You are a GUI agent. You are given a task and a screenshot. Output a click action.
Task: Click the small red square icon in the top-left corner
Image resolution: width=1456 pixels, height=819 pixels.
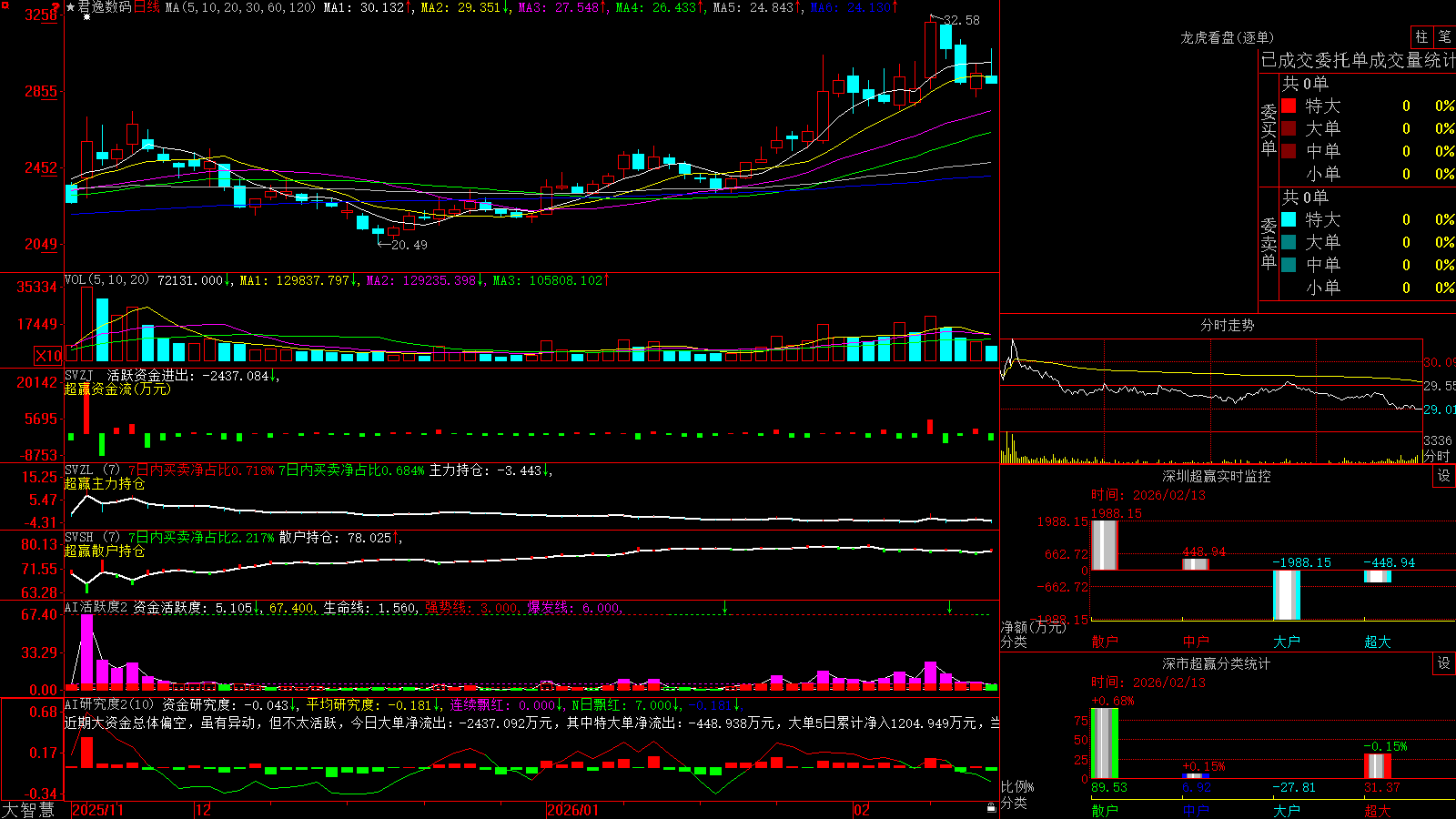coord(5,5)
